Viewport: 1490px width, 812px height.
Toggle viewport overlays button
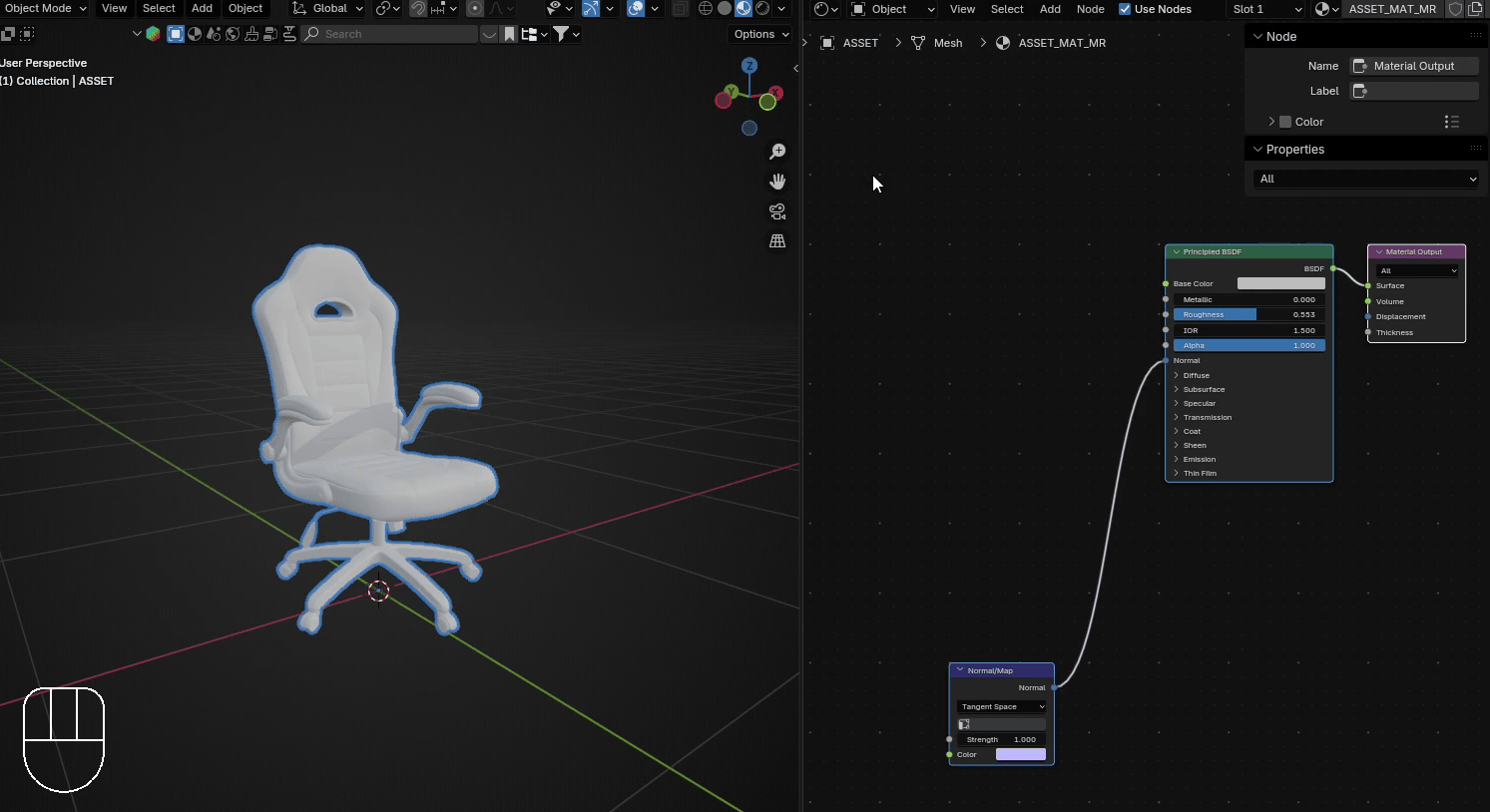pos(636,9)
